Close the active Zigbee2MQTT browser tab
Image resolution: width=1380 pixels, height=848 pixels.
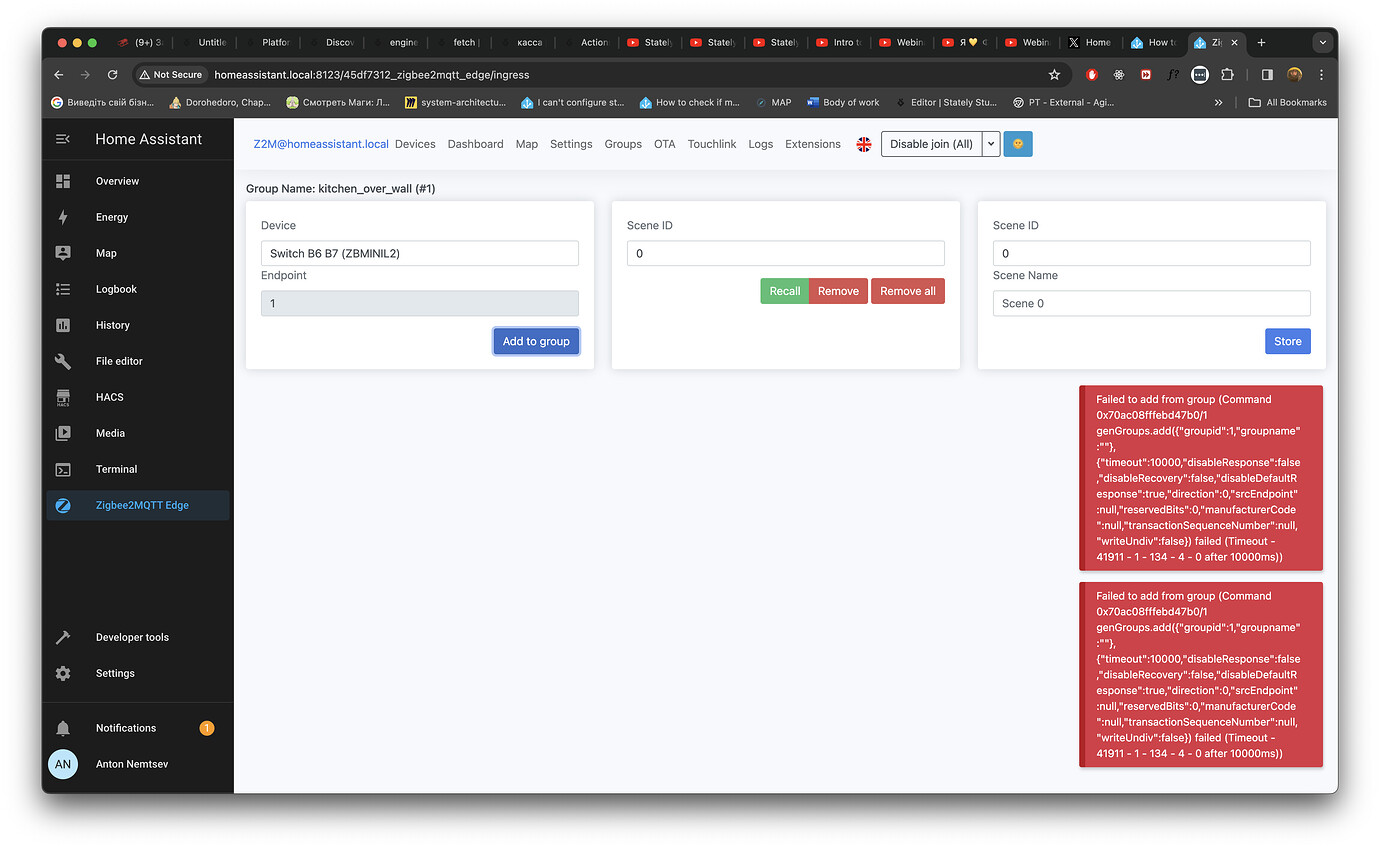point(1234,42)
